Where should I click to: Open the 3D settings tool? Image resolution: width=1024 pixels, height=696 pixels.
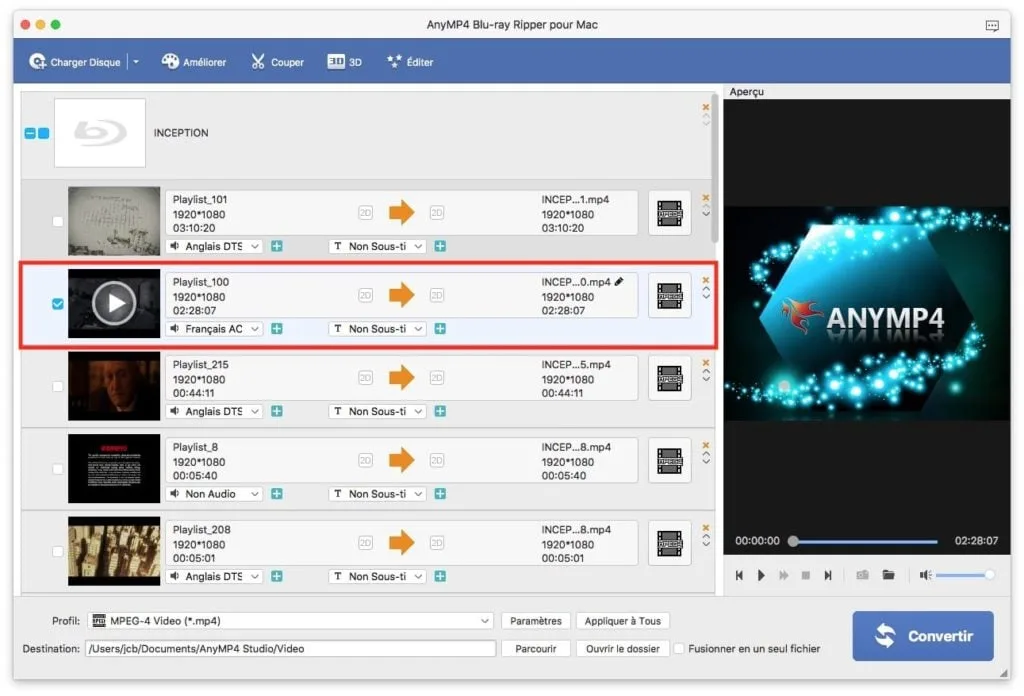point(344,62)
